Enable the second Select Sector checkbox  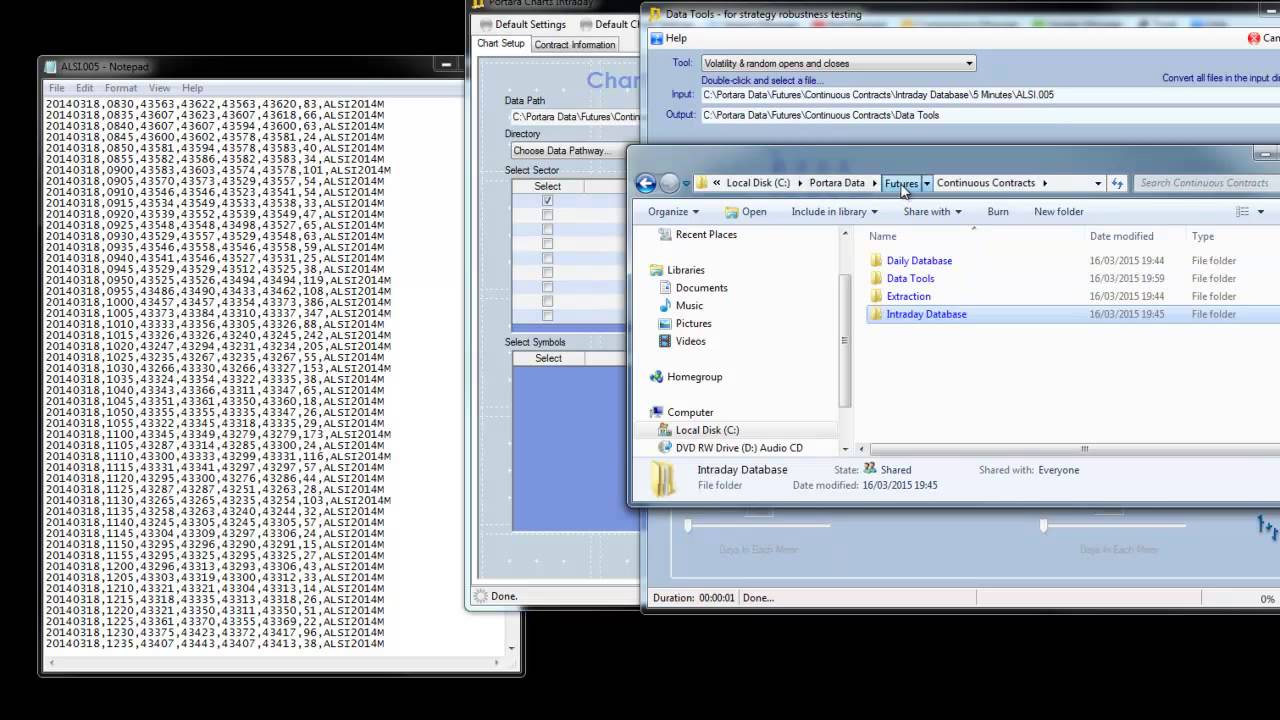[547, 215]
